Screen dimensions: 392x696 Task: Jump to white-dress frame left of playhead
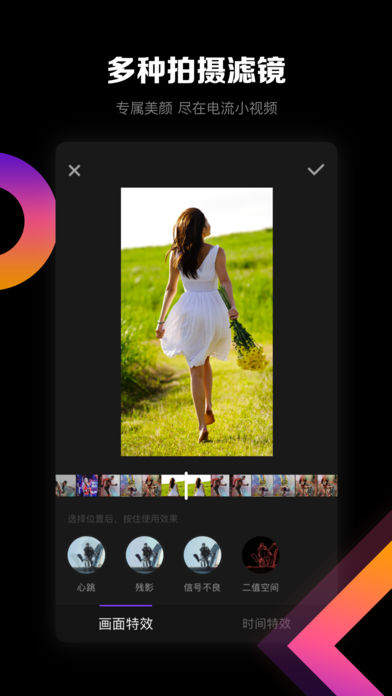pos(173,486)
